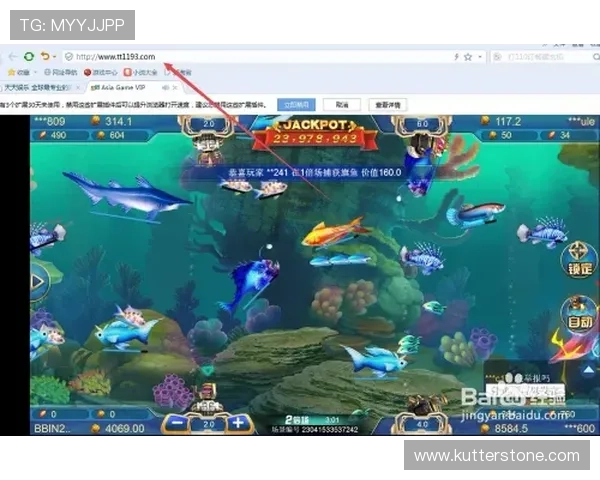The height and width of the screenshot is (480, 600).
Task: Click the 取消 button in the notification bar
Action: coord(342,105)
